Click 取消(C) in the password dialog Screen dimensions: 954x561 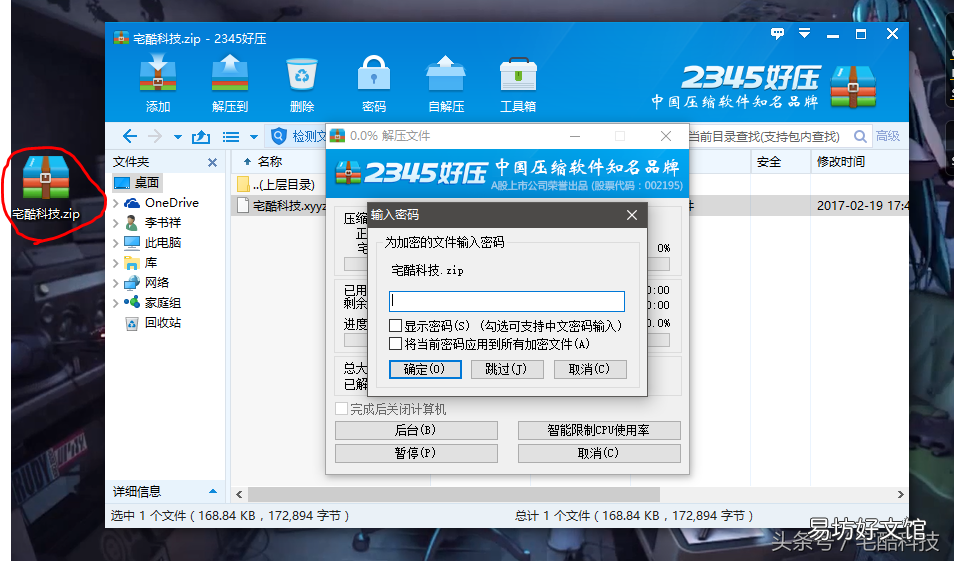click(590, 369)
